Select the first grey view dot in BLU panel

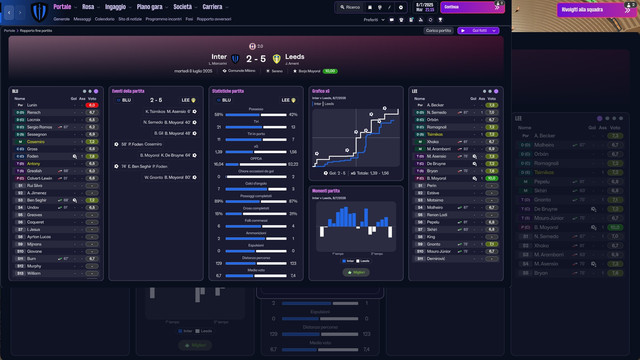tap(84, 91)
